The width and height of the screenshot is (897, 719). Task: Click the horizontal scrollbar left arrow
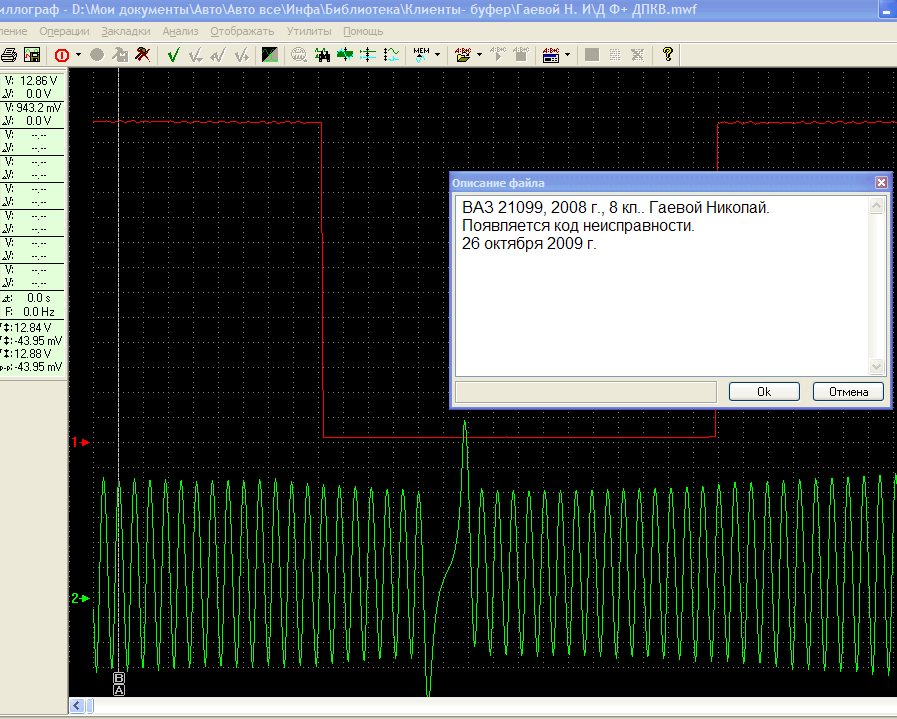coord(77,706)
